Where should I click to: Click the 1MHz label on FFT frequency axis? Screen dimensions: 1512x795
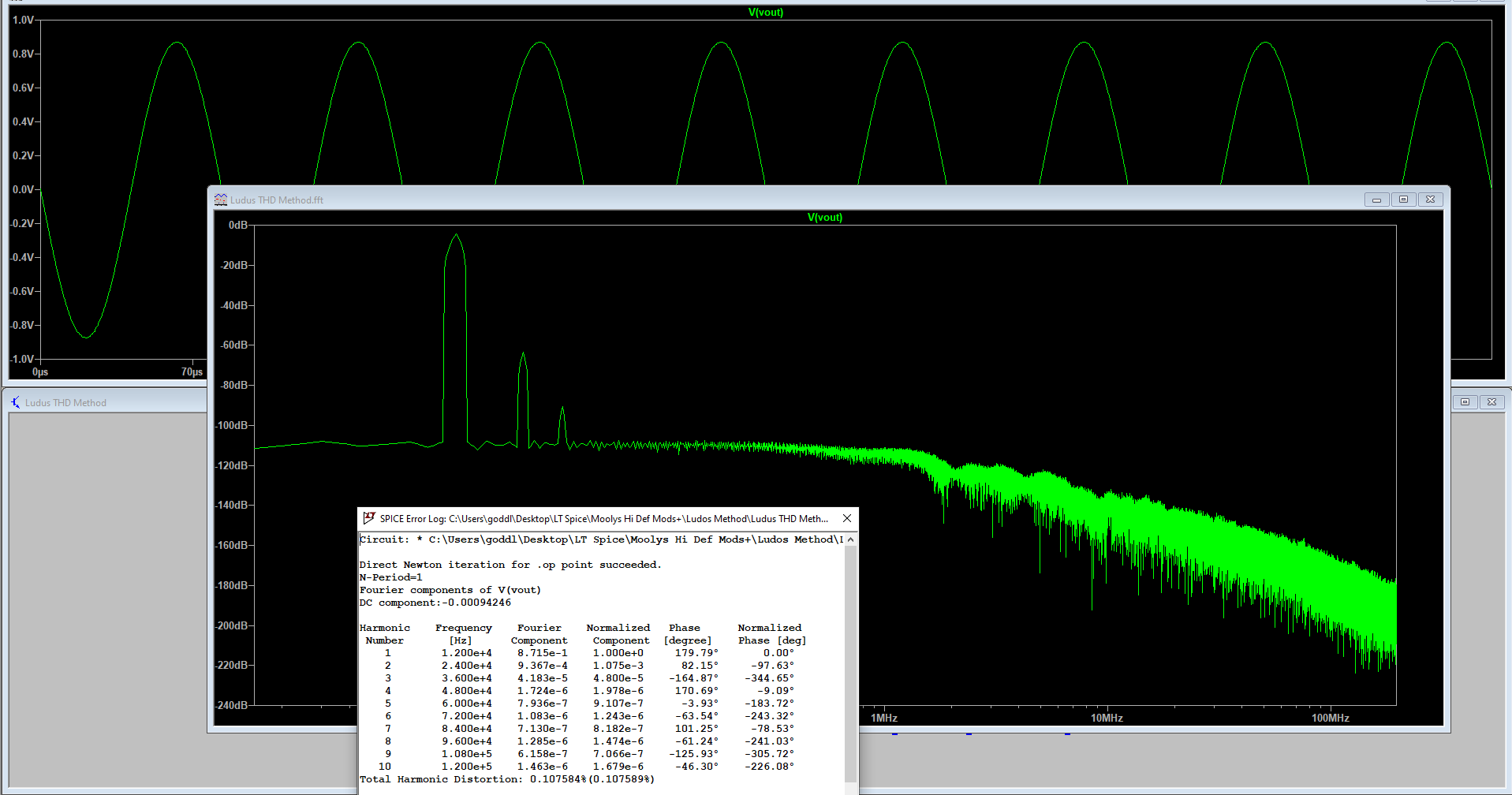[884, 718]
